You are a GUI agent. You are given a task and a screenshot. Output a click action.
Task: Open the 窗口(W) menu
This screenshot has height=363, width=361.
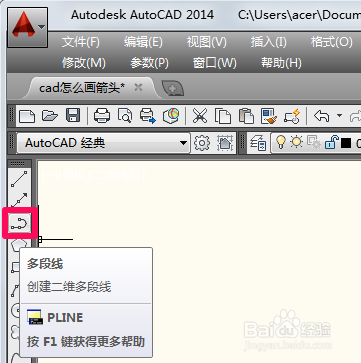click(x=215, y=63)
